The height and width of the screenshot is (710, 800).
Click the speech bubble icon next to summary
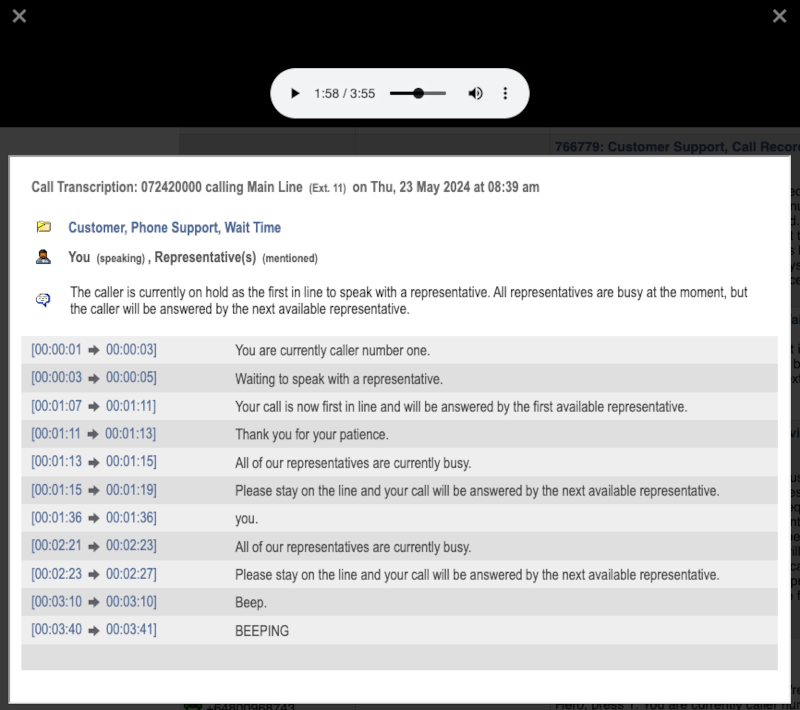(x=43, y=300)
